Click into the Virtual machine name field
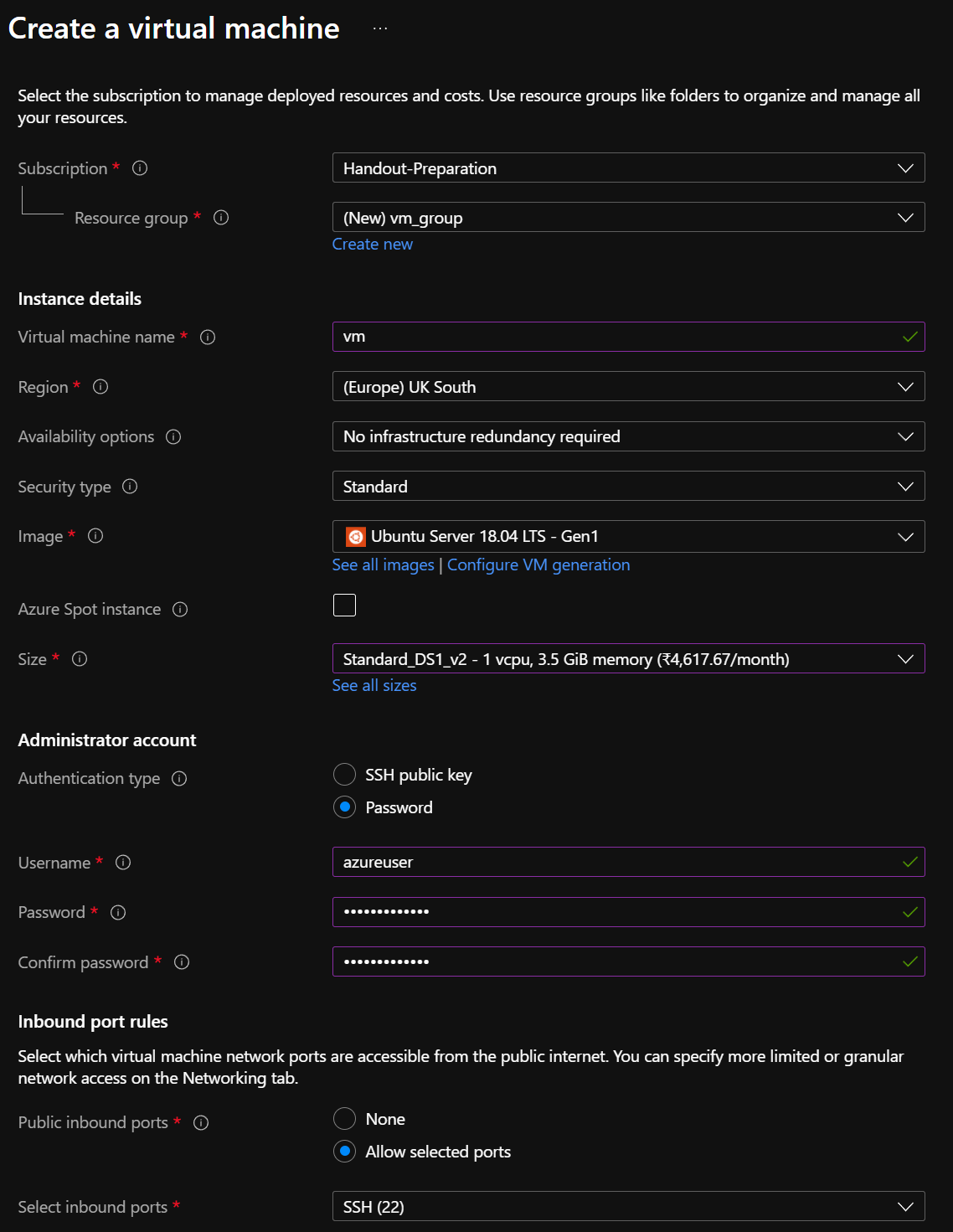This screenshot has width=953, height=1232. (x=629, y=337)
